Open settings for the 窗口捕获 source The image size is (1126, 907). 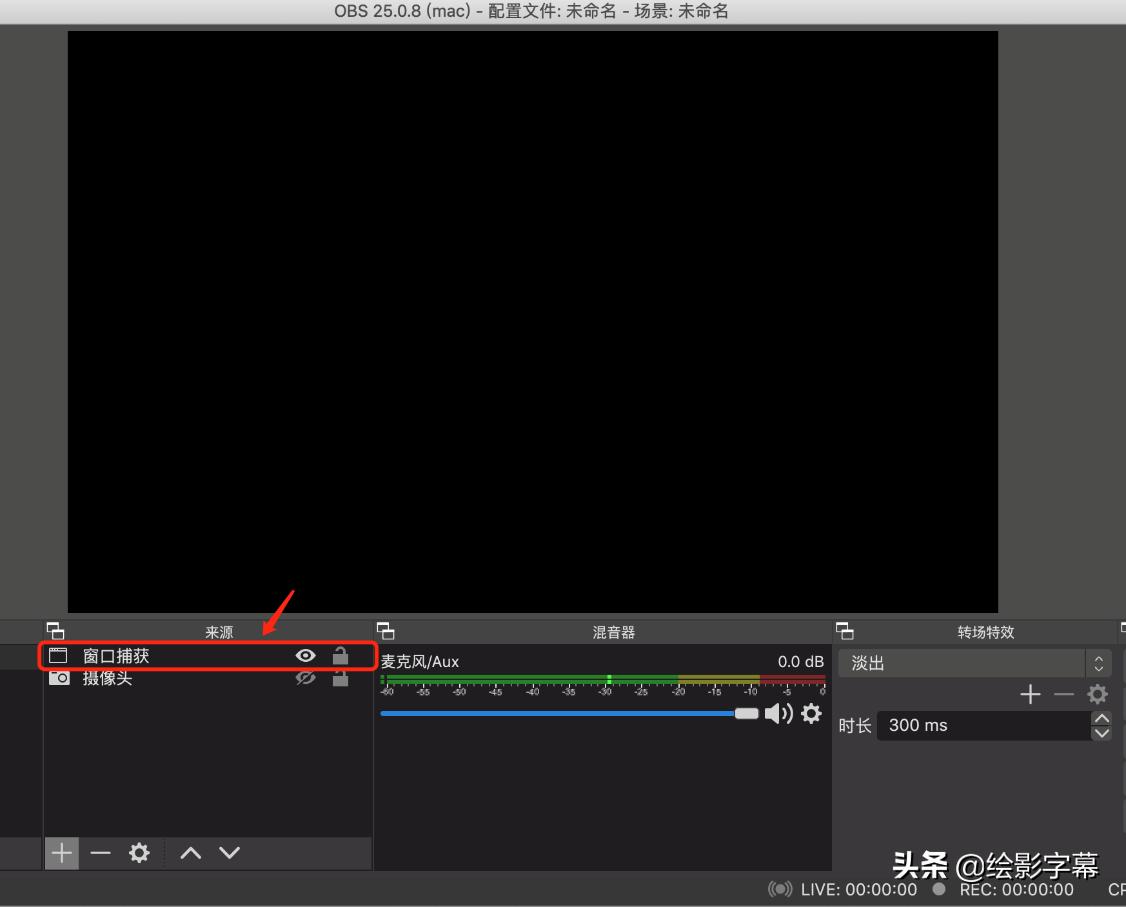click(x=139, y=853)
